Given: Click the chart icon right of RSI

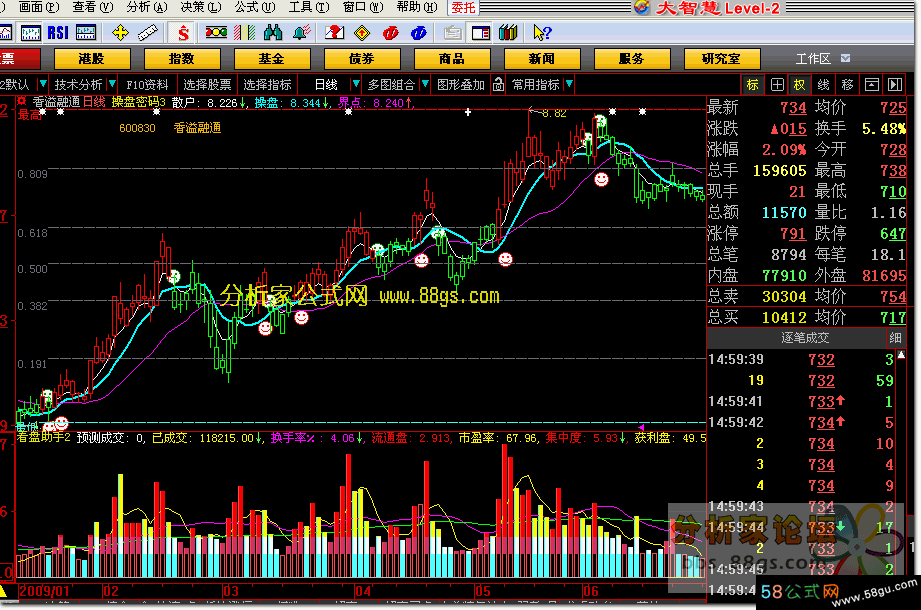Looking at the screenshot, I should [x=86, y=33].
